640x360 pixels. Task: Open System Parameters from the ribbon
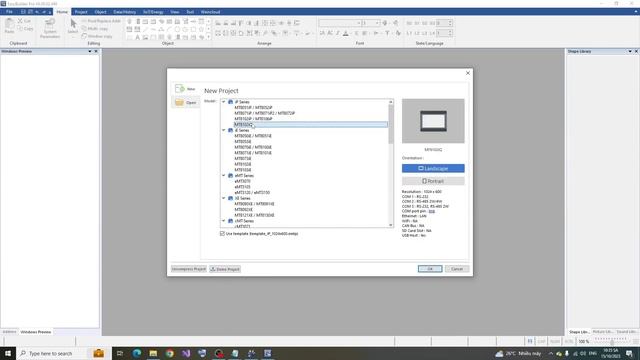coord(50,28)
